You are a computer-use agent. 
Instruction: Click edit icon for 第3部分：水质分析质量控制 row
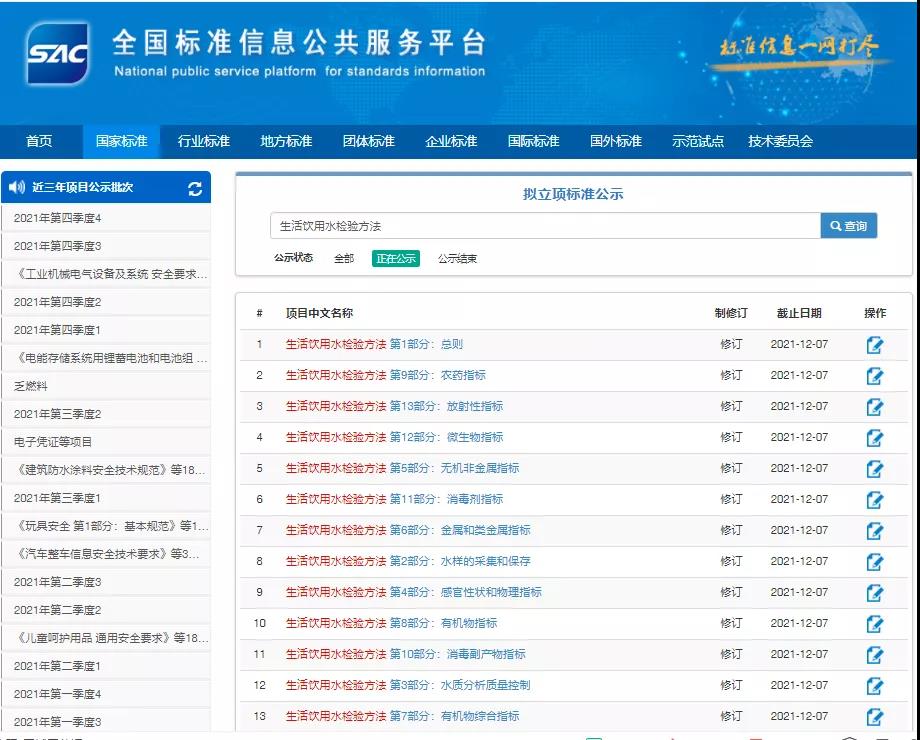(874, 686)
